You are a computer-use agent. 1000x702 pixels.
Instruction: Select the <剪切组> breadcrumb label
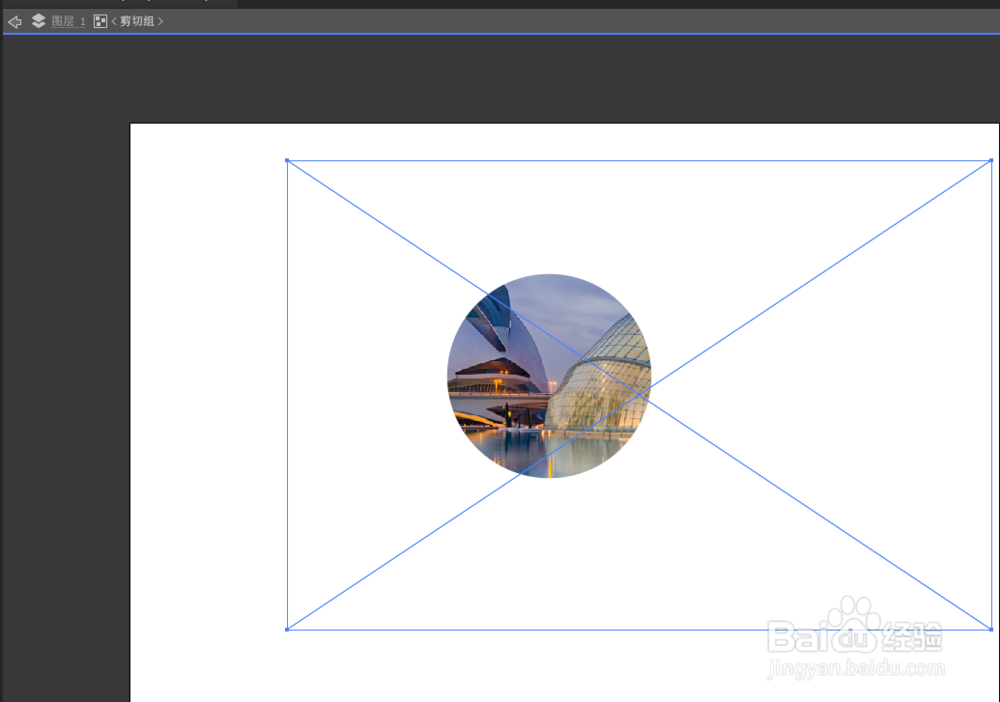[x=137, y=21]
